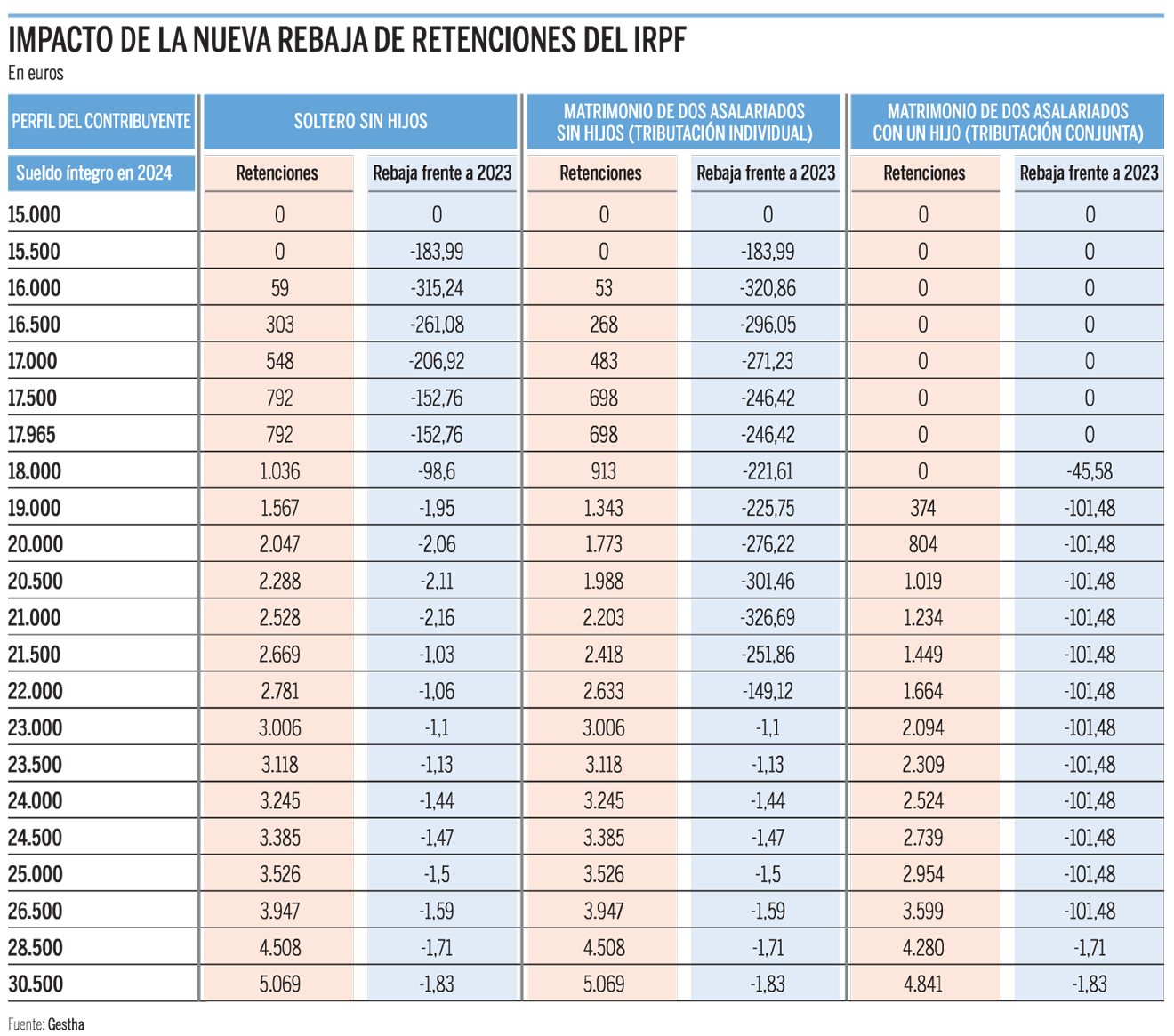
Task: Click the "59" retenciones cell
Action: (279, 288)
